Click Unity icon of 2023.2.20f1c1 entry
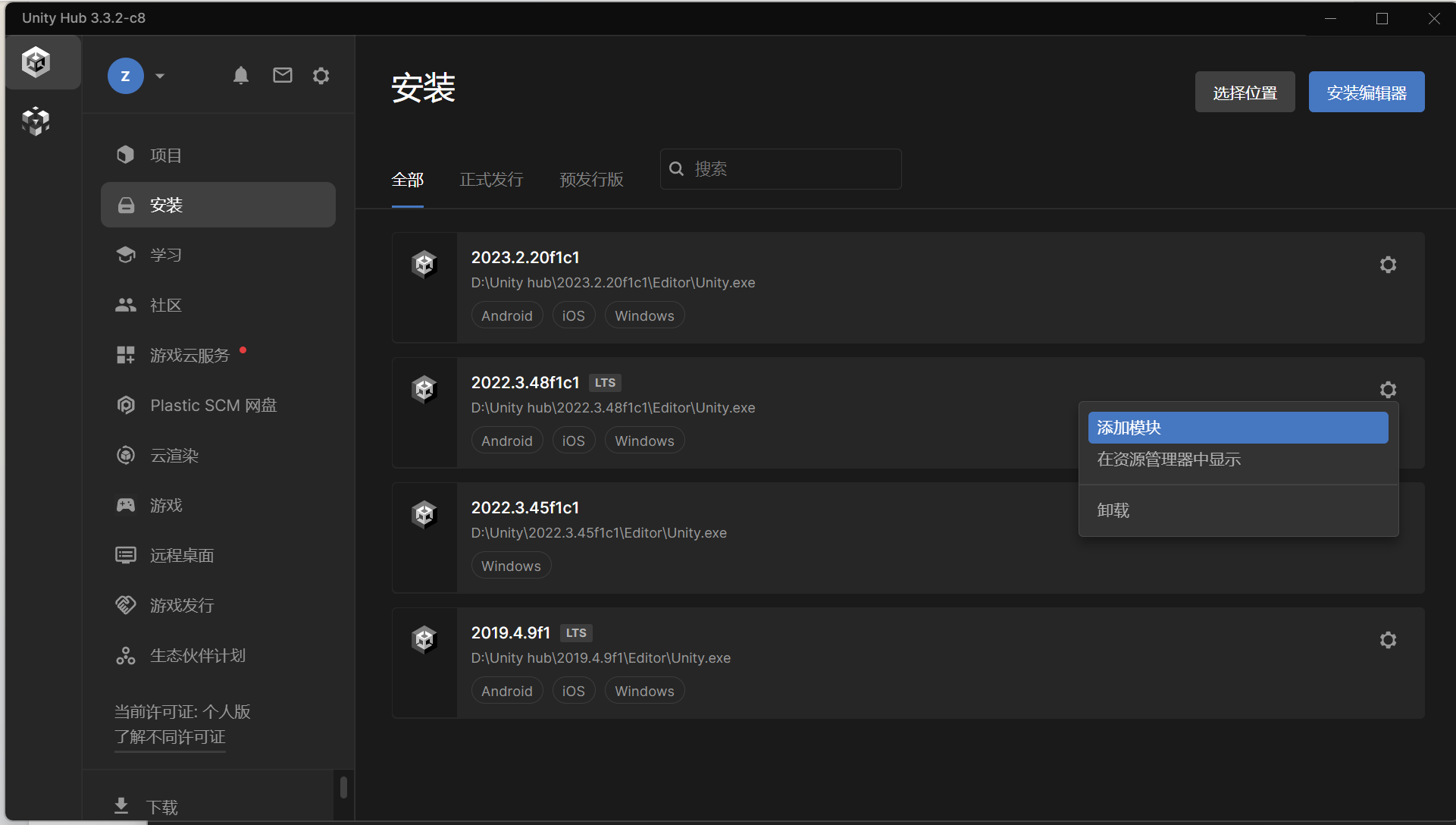The height and width of the screenshot is (825, 1456). tap(424, 265)
